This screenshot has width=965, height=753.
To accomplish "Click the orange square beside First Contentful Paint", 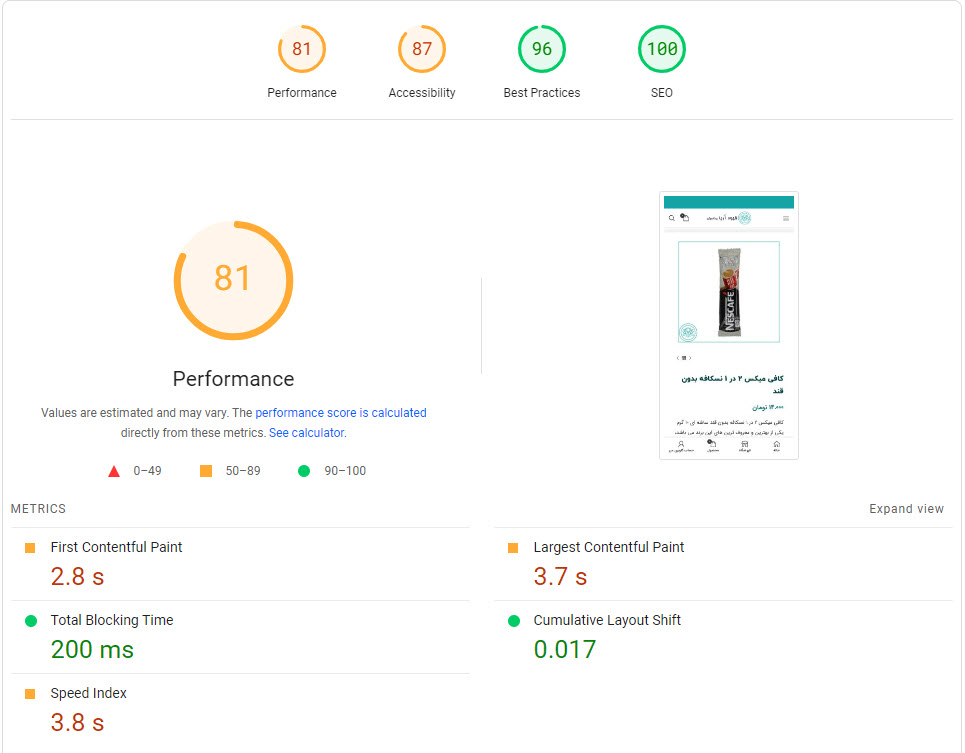I will (x=30, y=548).
